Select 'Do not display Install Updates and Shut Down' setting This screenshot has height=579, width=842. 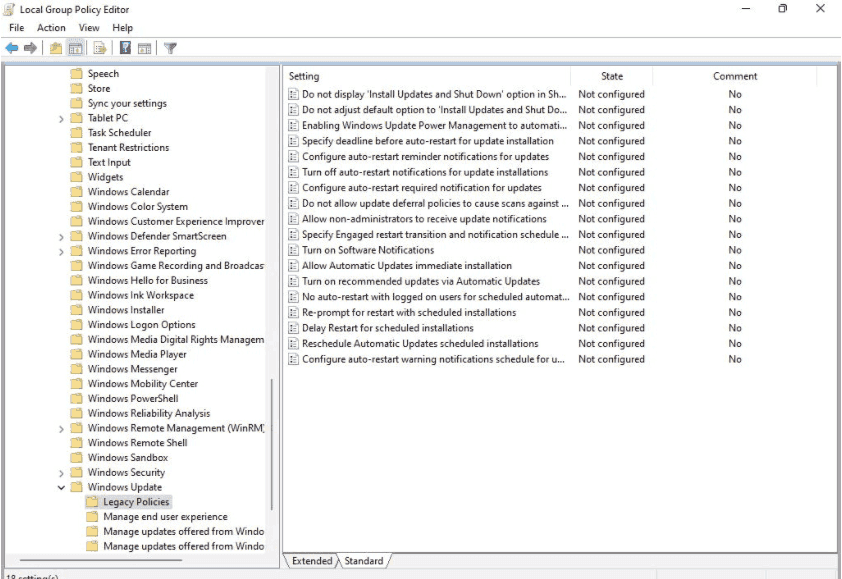point(434,95)
